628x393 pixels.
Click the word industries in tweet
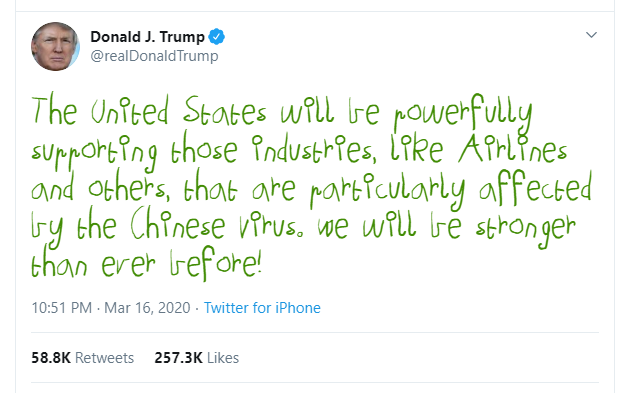(315, 149)
